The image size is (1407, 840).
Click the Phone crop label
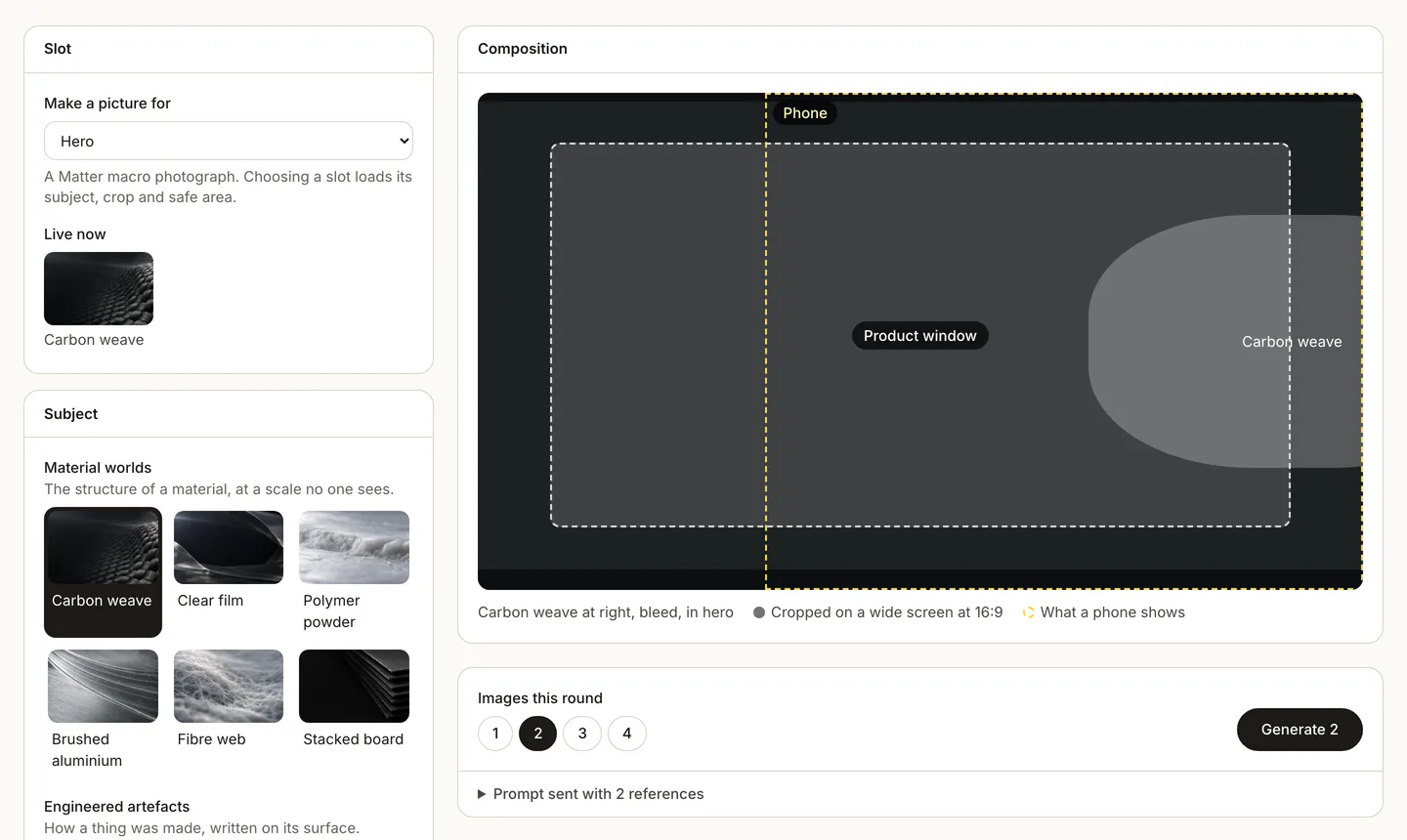805,113
